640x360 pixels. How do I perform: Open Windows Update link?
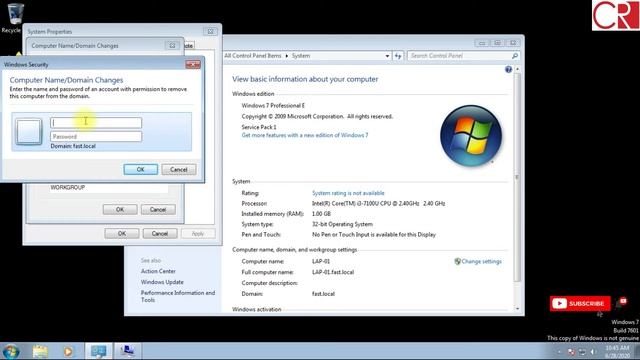pos(162,282)
